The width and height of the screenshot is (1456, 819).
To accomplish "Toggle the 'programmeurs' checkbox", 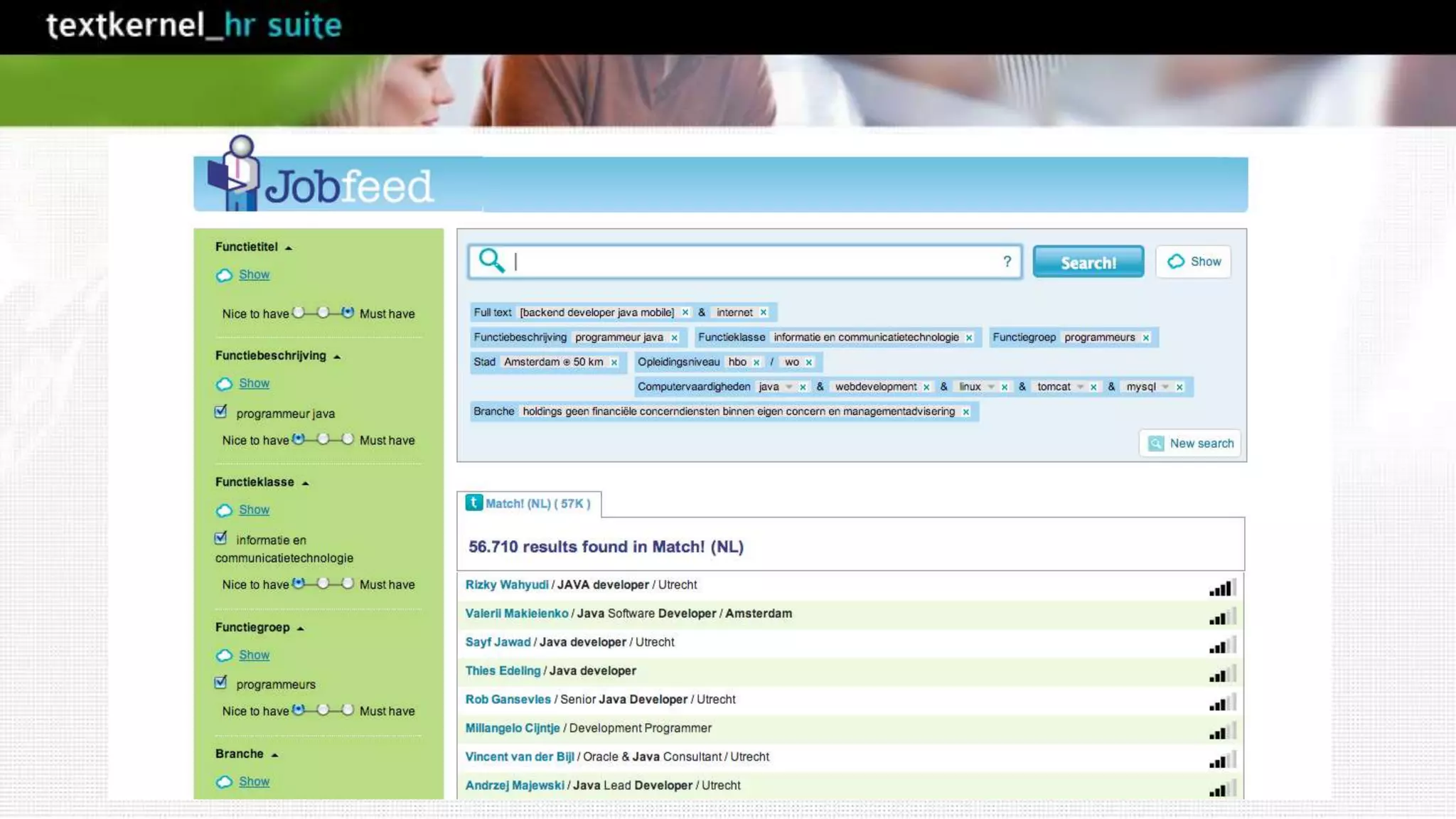I will (x=221, y=682).
